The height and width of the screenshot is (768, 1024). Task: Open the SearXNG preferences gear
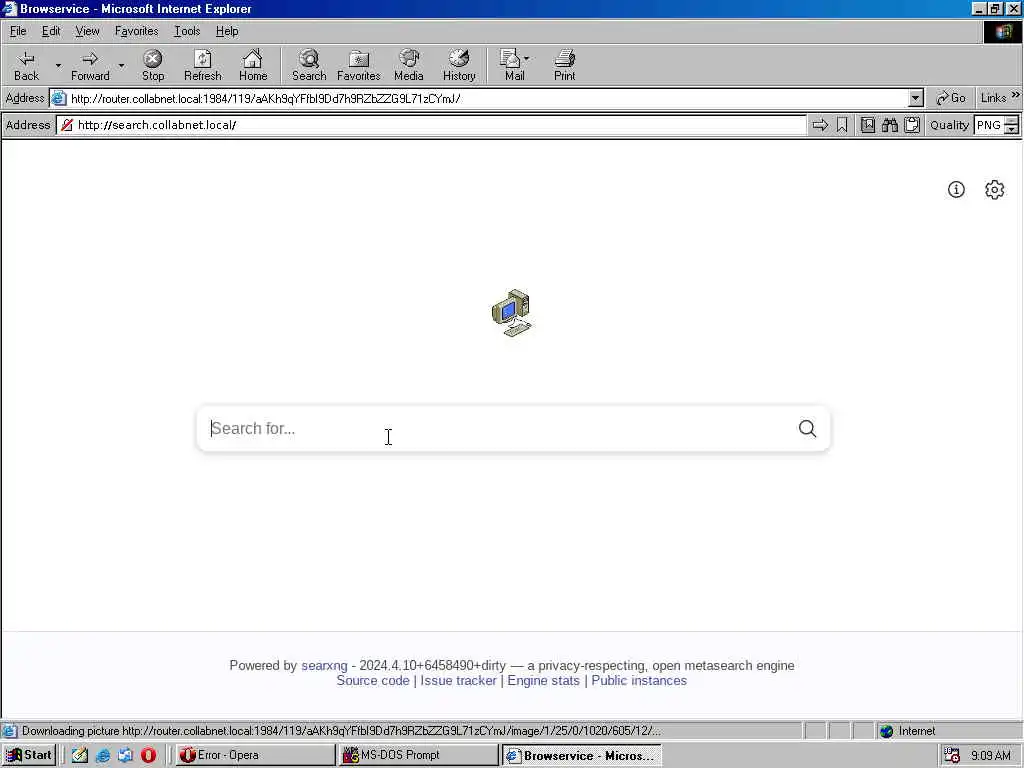point(995,189)
